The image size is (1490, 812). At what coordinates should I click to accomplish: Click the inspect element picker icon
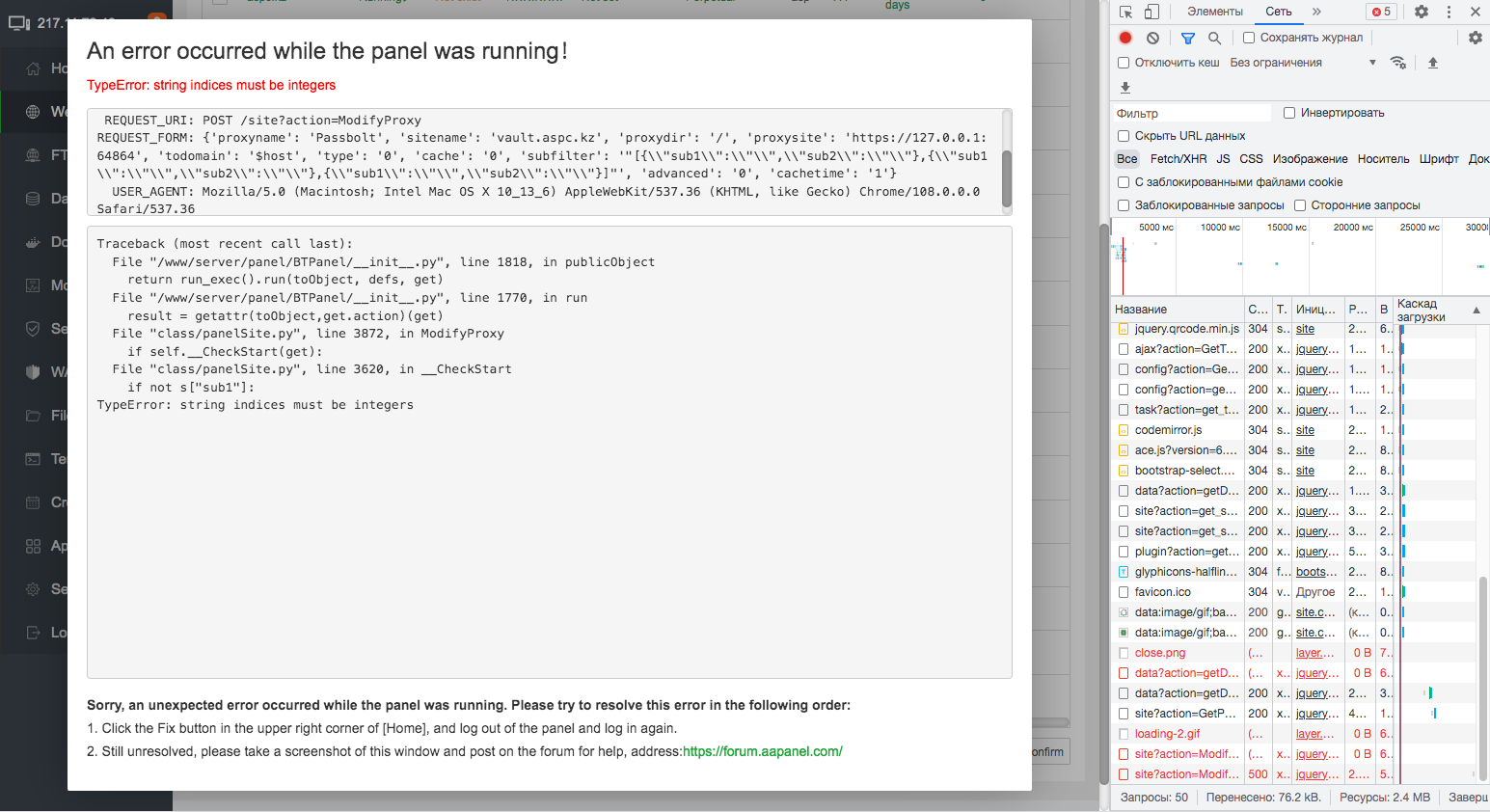[1125, 12]
